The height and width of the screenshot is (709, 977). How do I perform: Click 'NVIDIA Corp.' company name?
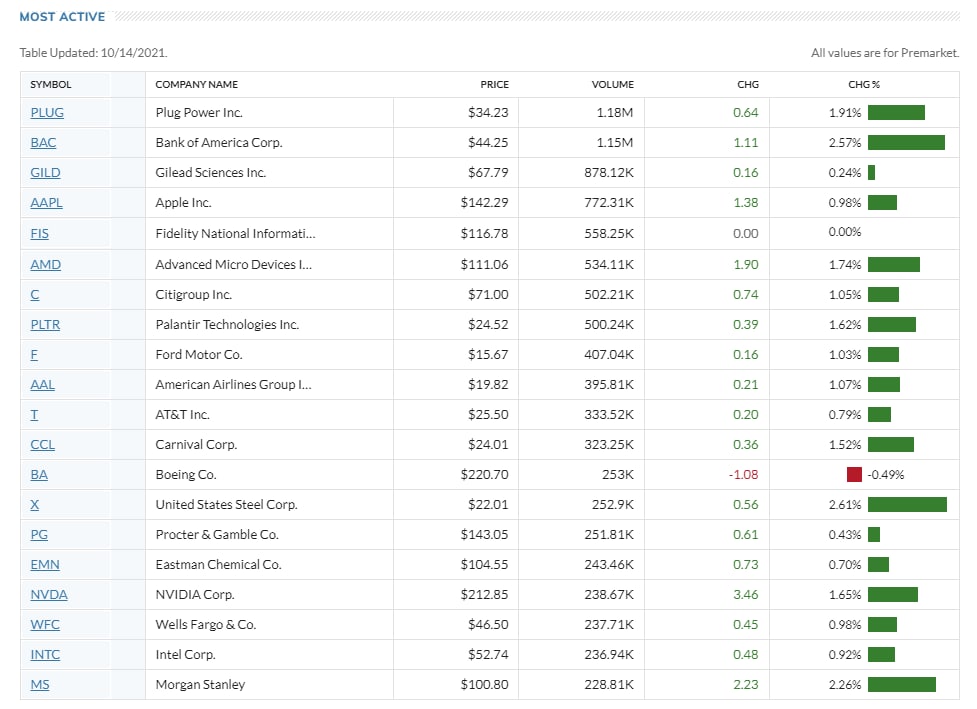click(x=195, y=594)
